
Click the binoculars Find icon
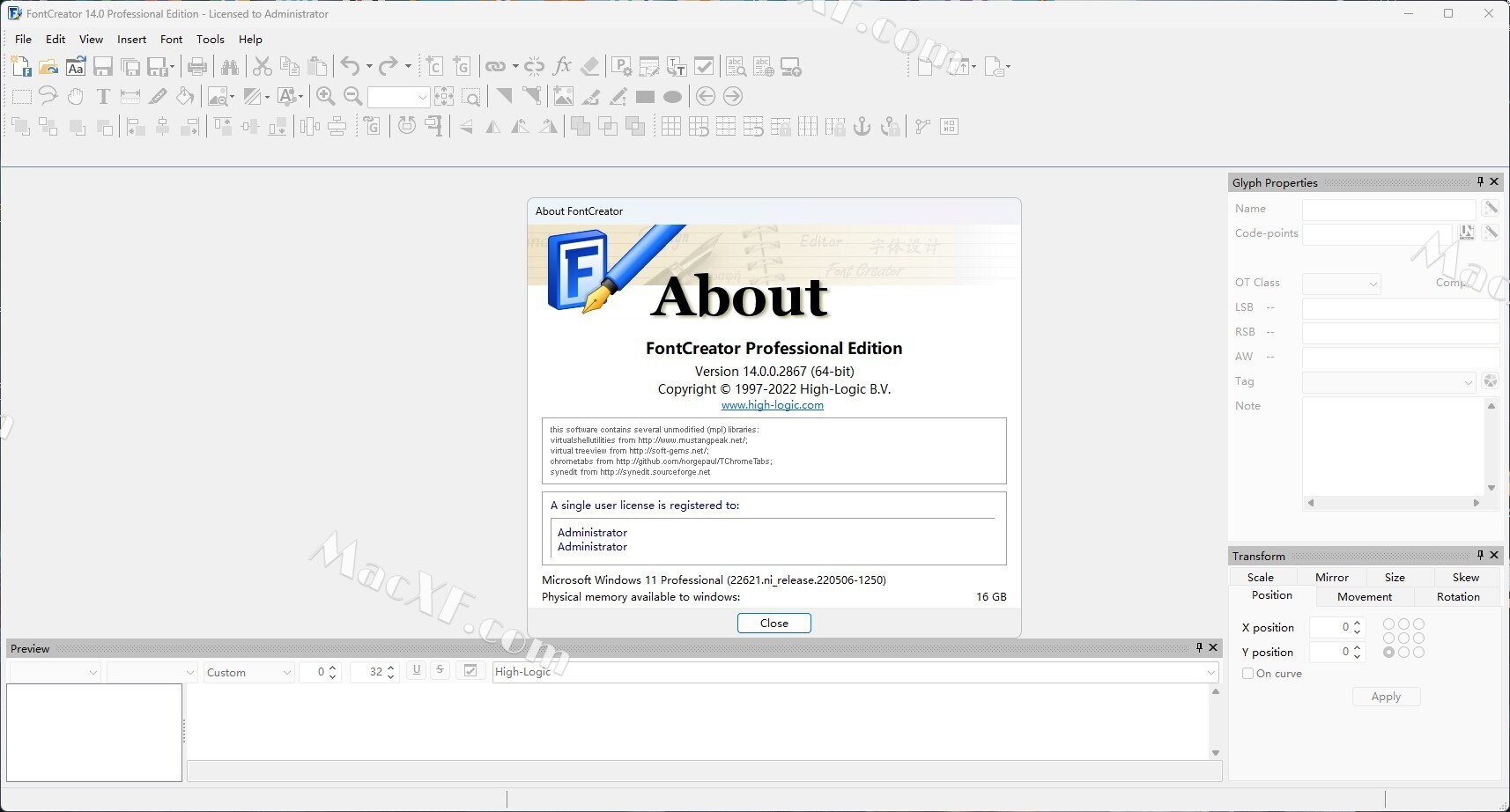(230, 67)
